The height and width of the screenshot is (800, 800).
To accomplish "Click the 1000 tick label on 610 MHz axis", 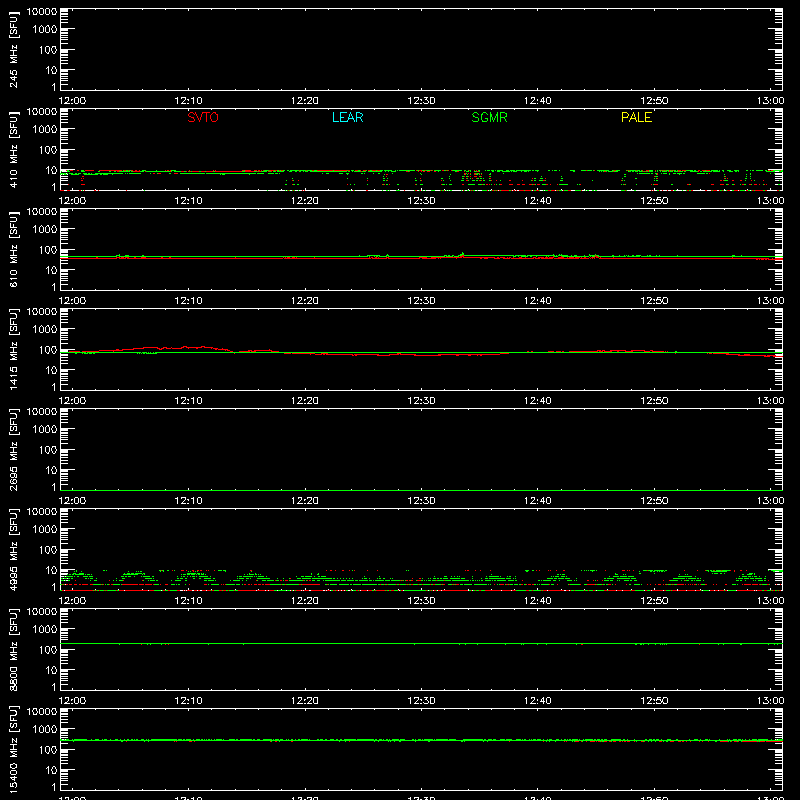I will point(46,230).
